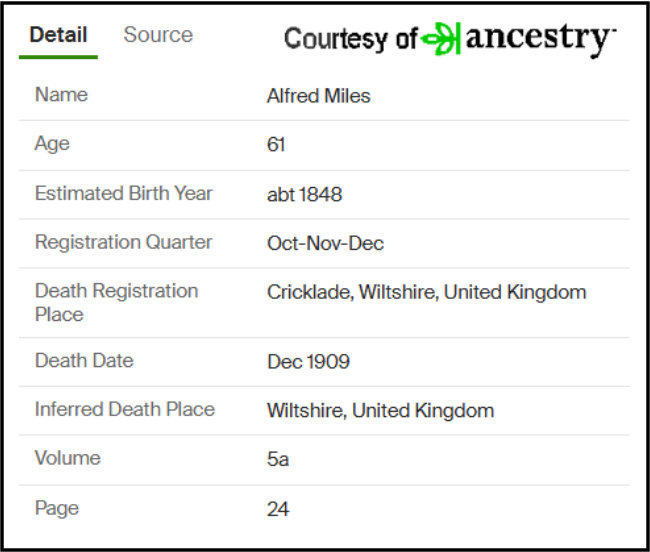
Task: Click the Registration Quarter label
Action: [124, 243]
